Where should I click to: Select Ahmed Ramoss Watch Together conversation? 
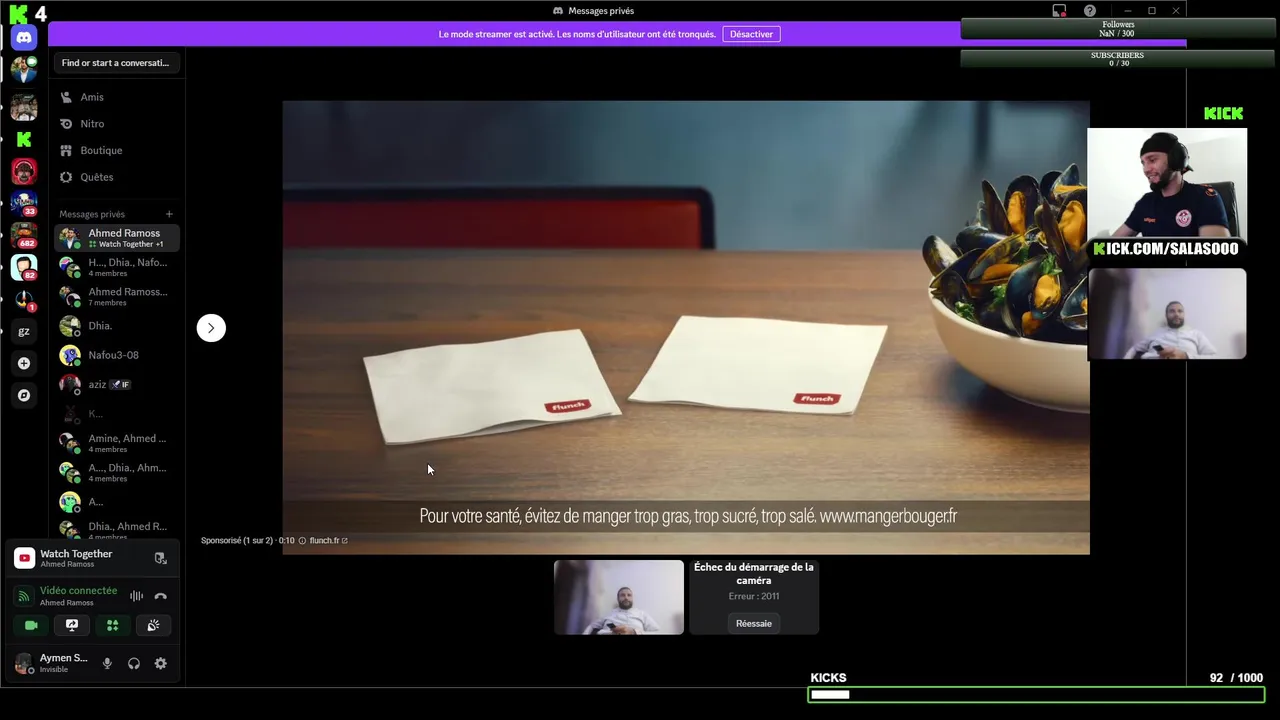[117, 238]
